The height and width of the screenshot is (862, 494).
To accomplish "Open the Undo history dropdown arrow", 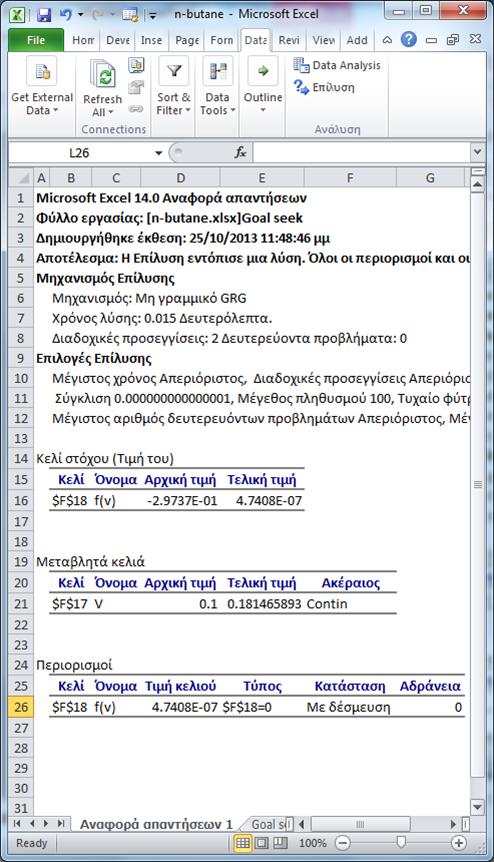I will (x=80, y=15).
